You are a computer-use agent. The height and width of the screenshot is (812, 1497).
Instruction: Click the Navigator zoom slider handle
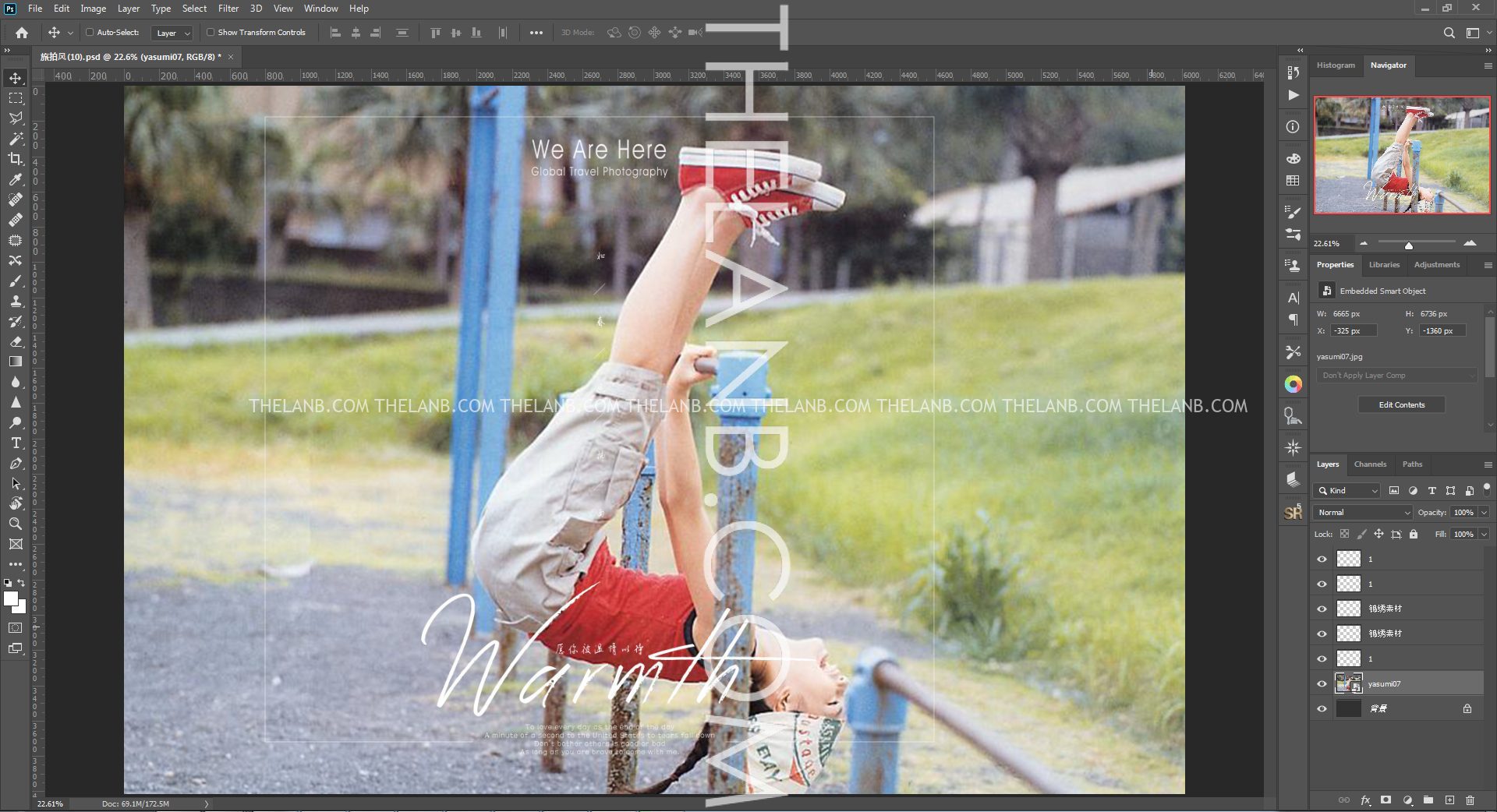[1408, 245]
